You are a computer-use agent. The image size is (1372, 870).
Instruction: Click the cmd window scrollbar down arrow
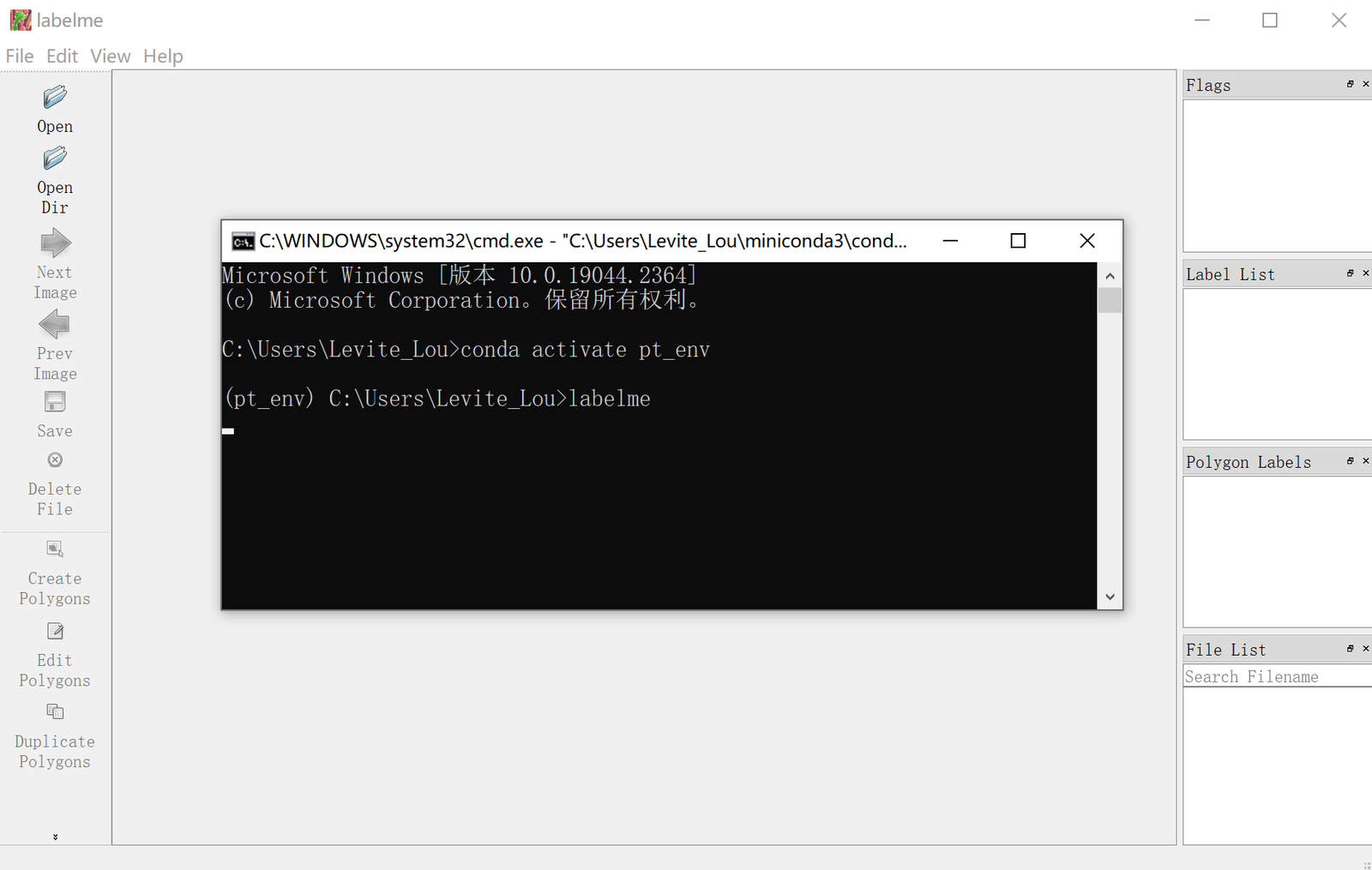(1110, 597)
